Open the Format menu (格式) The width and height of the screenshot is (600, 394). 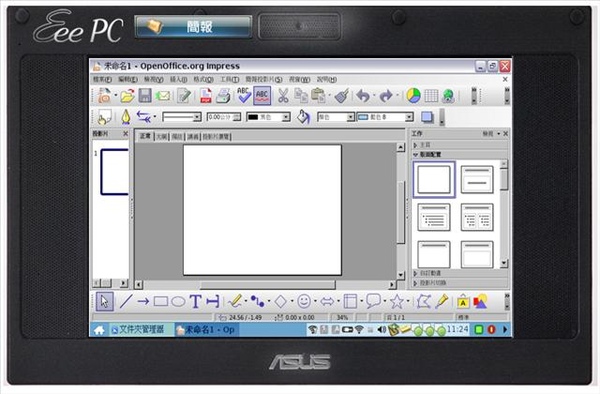click(203, 80)
